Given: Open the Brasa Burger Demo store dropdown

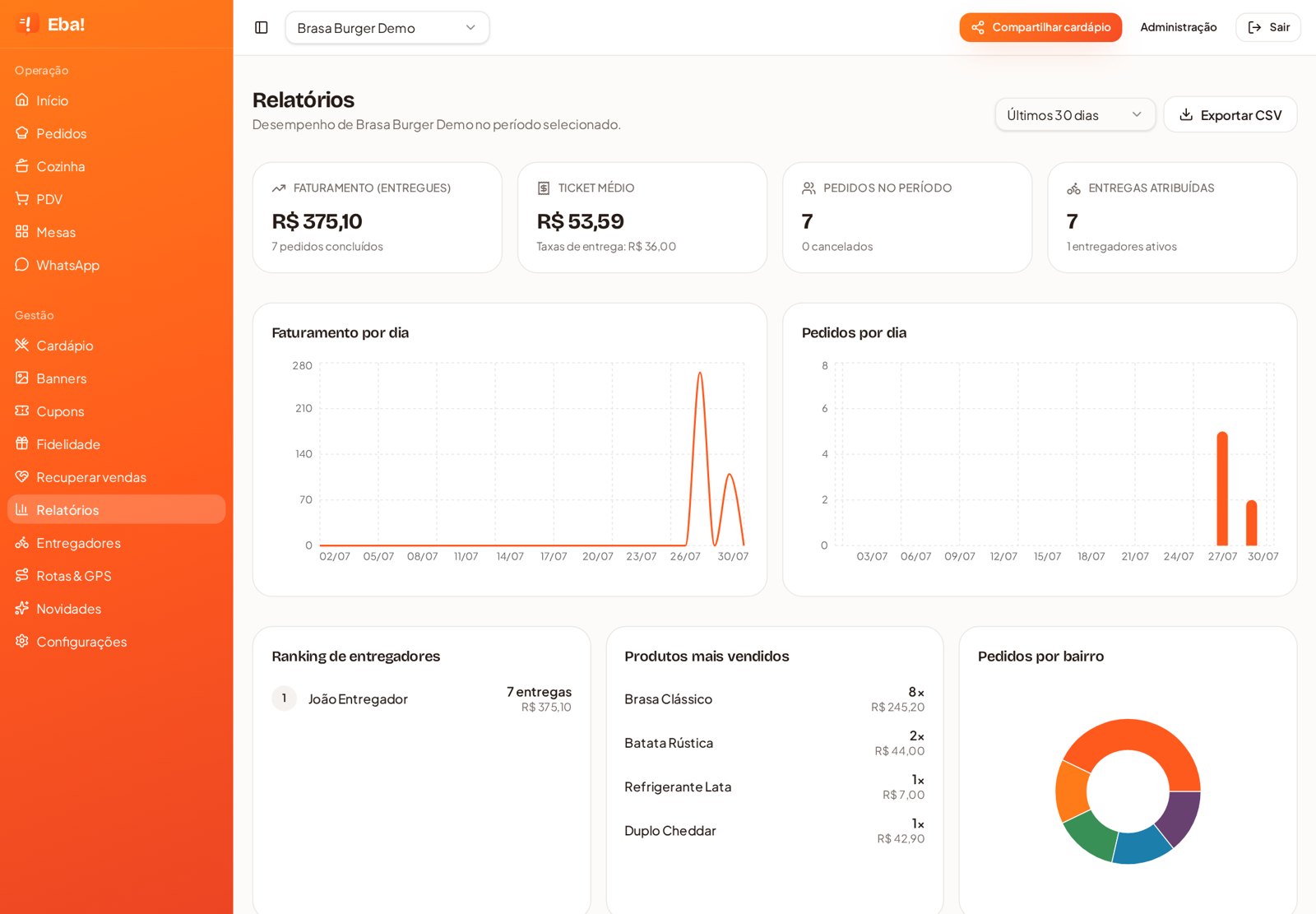Looking at the screenshot, I should [x=387, y=27].
